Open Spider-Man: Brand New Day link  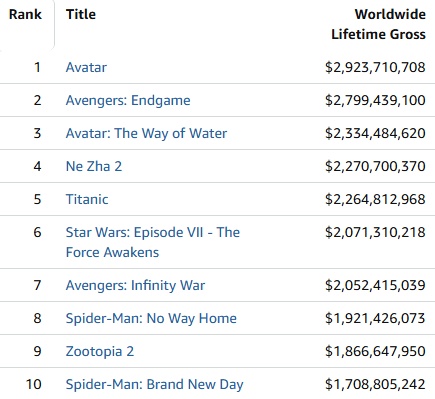pyautogui.click(x=154, y=384)
